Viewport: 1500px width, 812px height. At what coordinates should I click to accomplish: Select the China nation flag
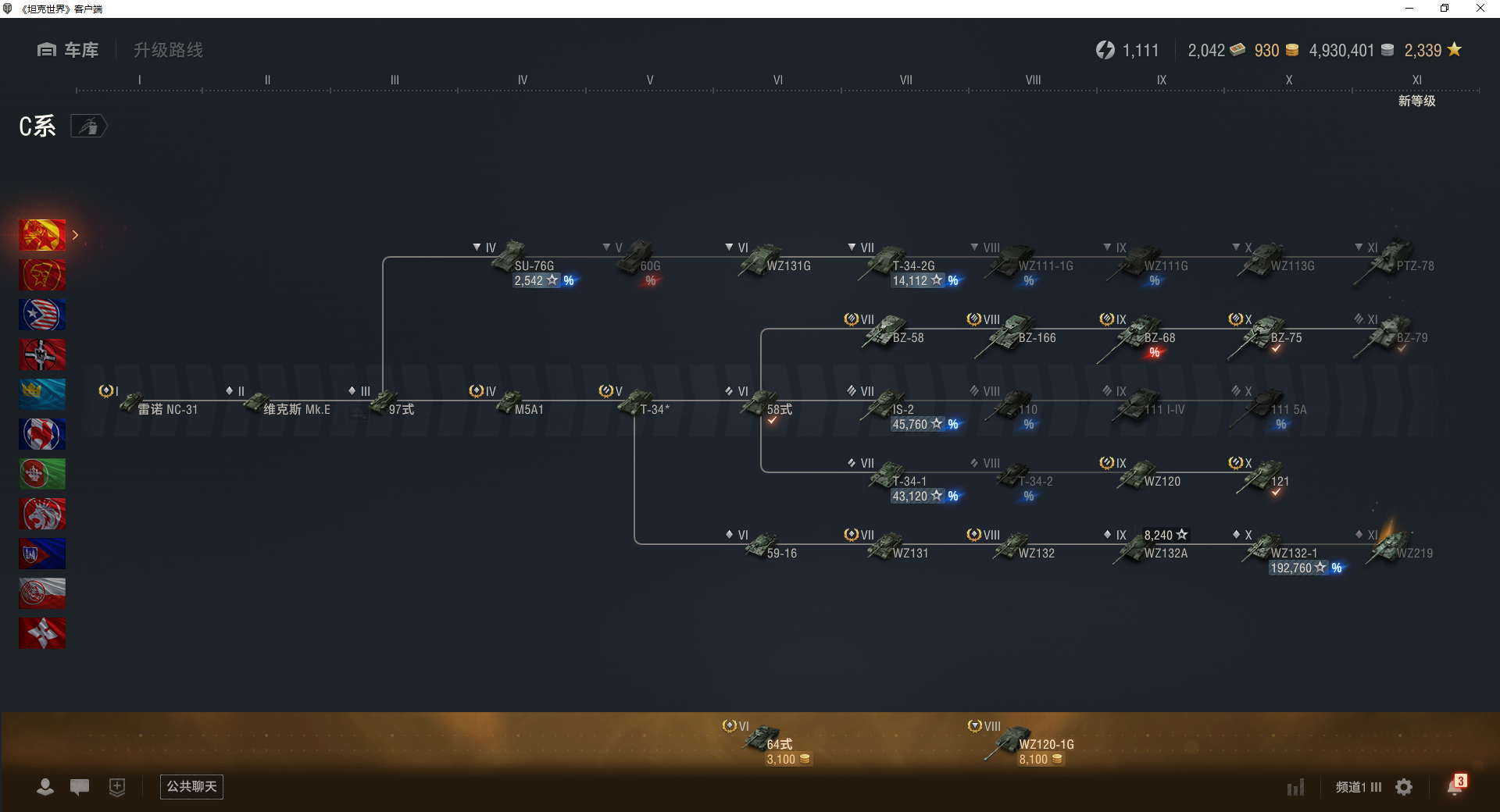[x=42, y=235]
